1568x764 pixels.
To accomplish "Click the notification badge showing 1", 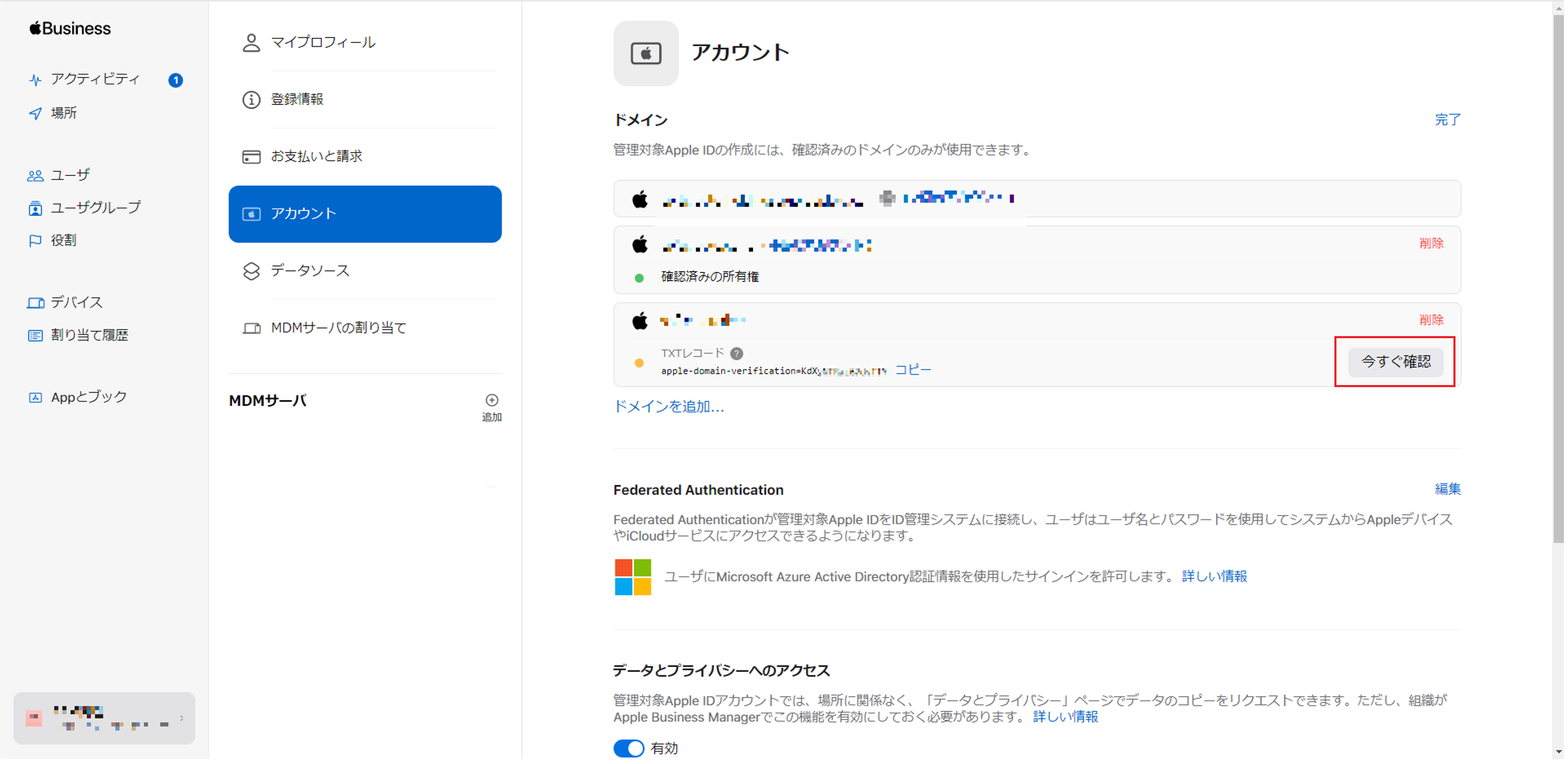I will (175, 80).
